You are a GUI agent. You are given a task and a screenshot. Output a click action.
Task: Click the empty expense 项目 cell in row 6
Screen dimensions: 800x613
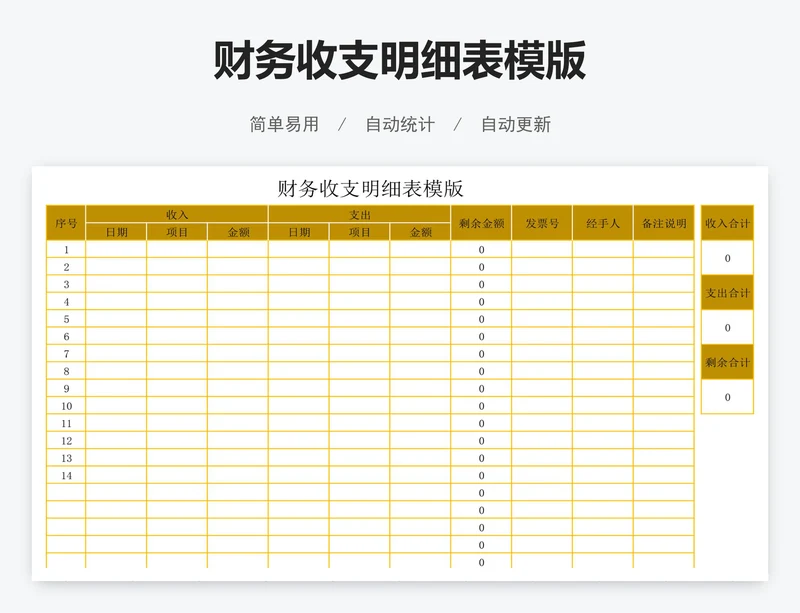tap(360, 336)
